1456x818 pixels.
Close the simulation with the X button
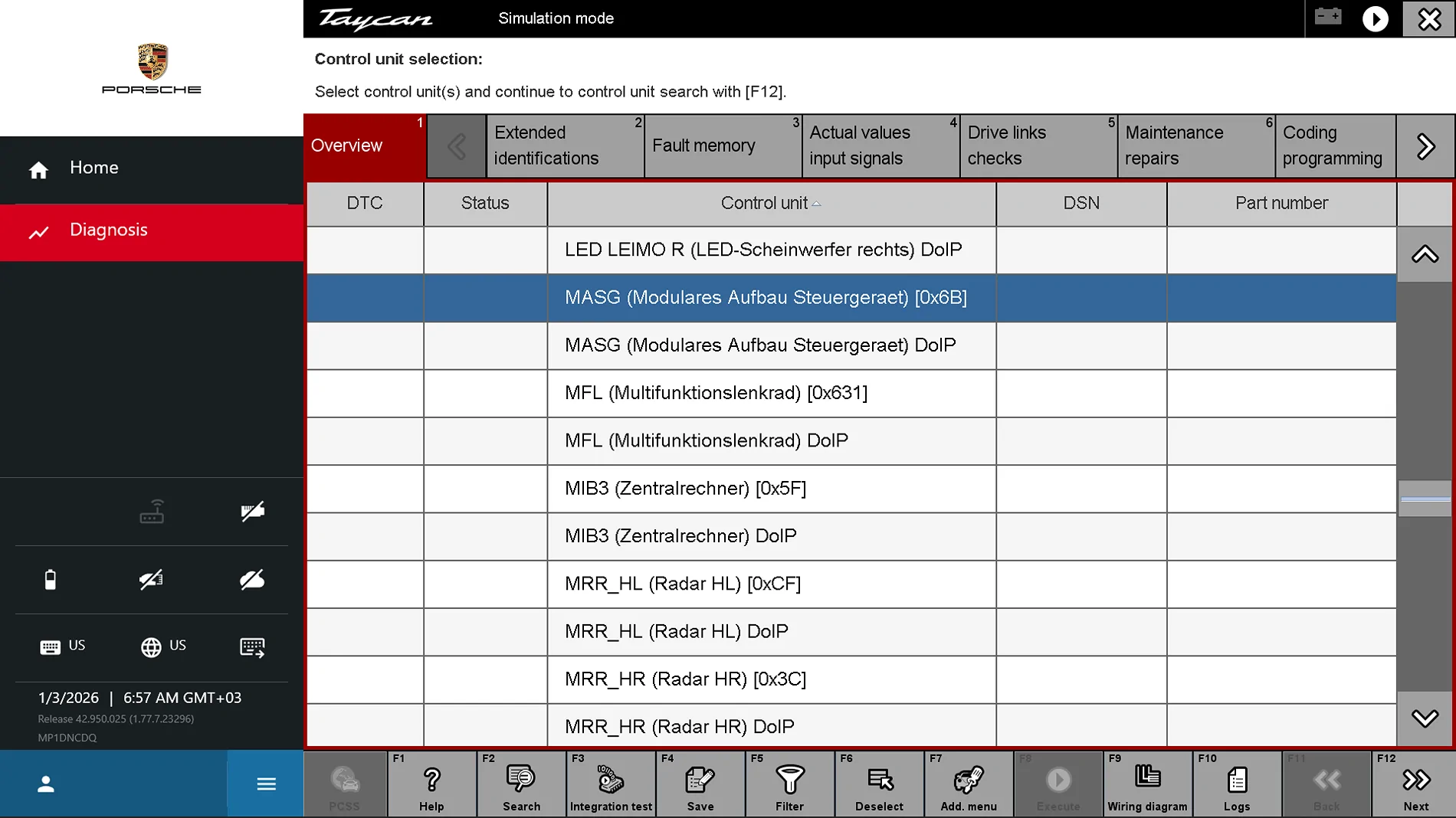pyautogui.click(x=1429, y=18)
